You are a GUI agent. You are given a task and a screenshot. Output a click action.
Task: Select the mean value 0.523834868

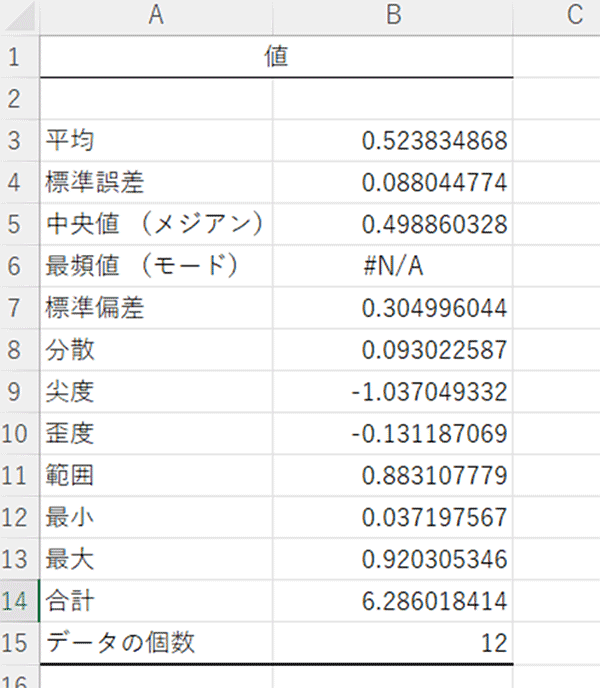[x=392, y=140]
